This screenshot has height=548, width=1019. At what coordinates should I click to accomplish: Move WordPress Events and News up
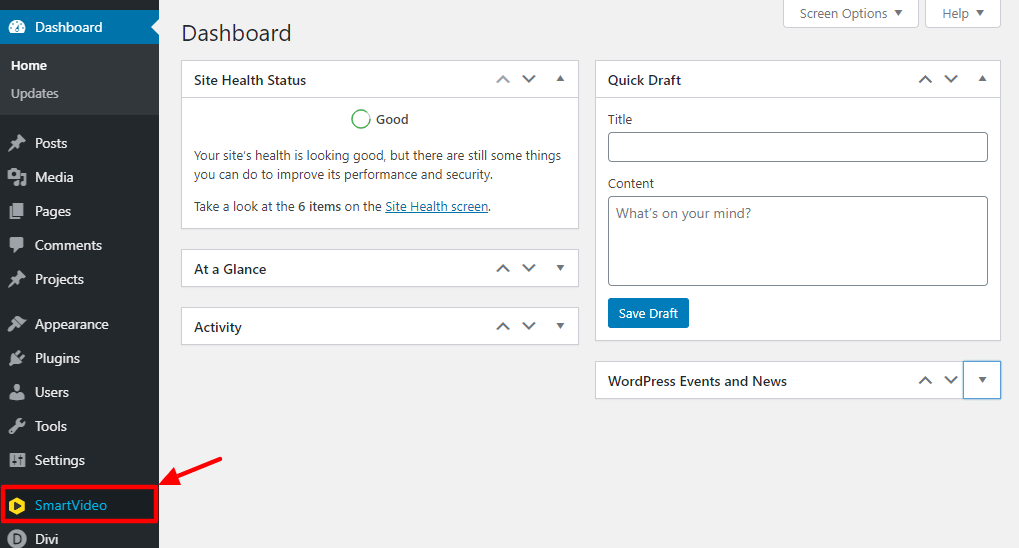(925, 380)
